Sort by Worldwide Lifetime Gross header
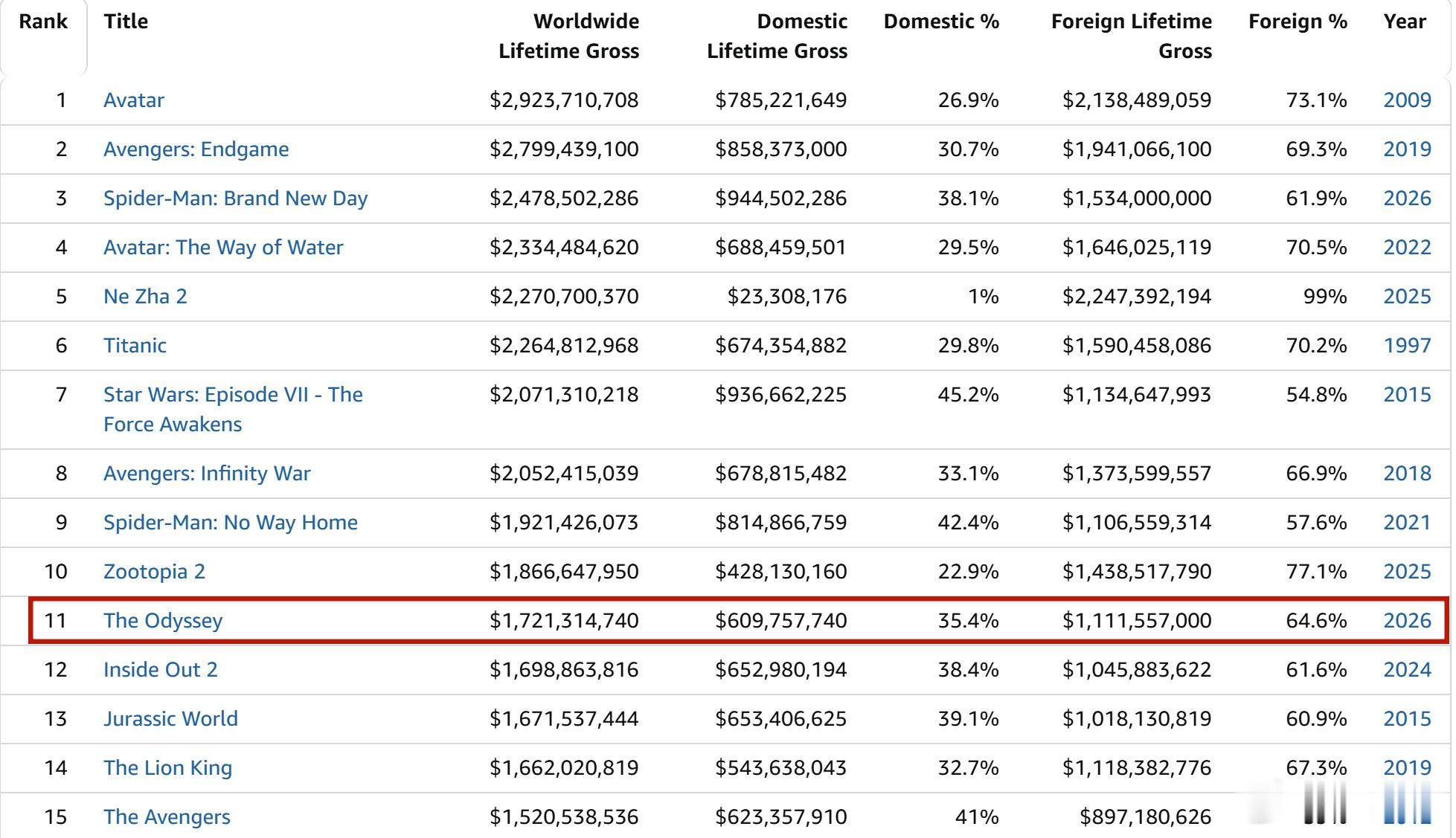The image size is (1456, 838). pyautogui.click(x=569, y=36)
